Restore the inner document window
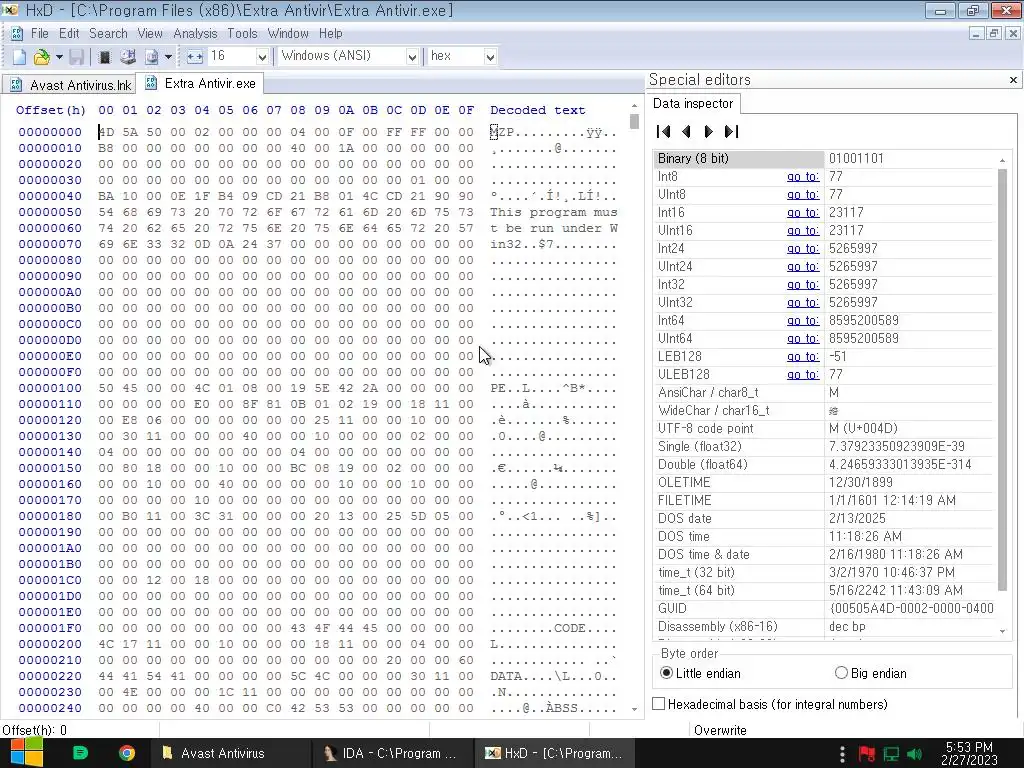 994,33
